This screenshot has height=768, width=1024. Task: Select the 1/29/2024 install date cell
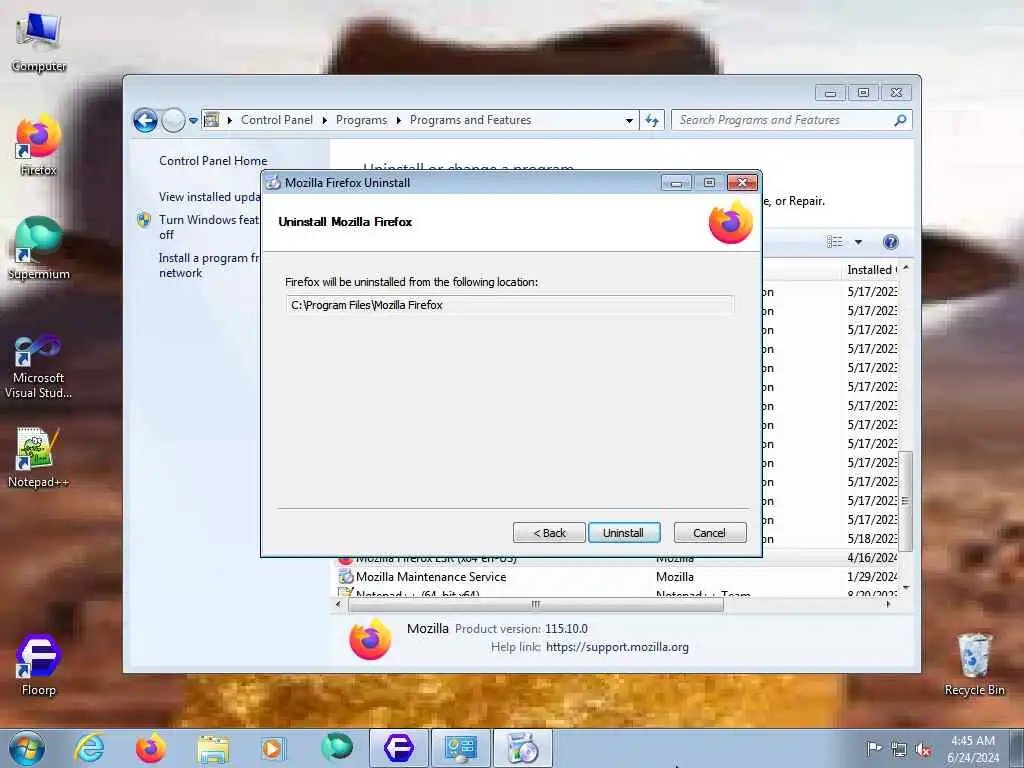click(x=872, y=577)
